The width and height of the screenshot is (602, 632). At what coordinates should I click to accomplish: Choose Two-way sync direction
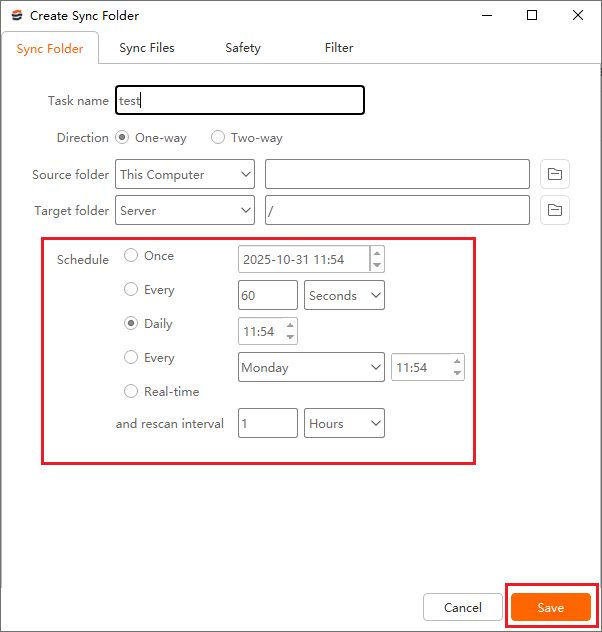coord(218,138)
